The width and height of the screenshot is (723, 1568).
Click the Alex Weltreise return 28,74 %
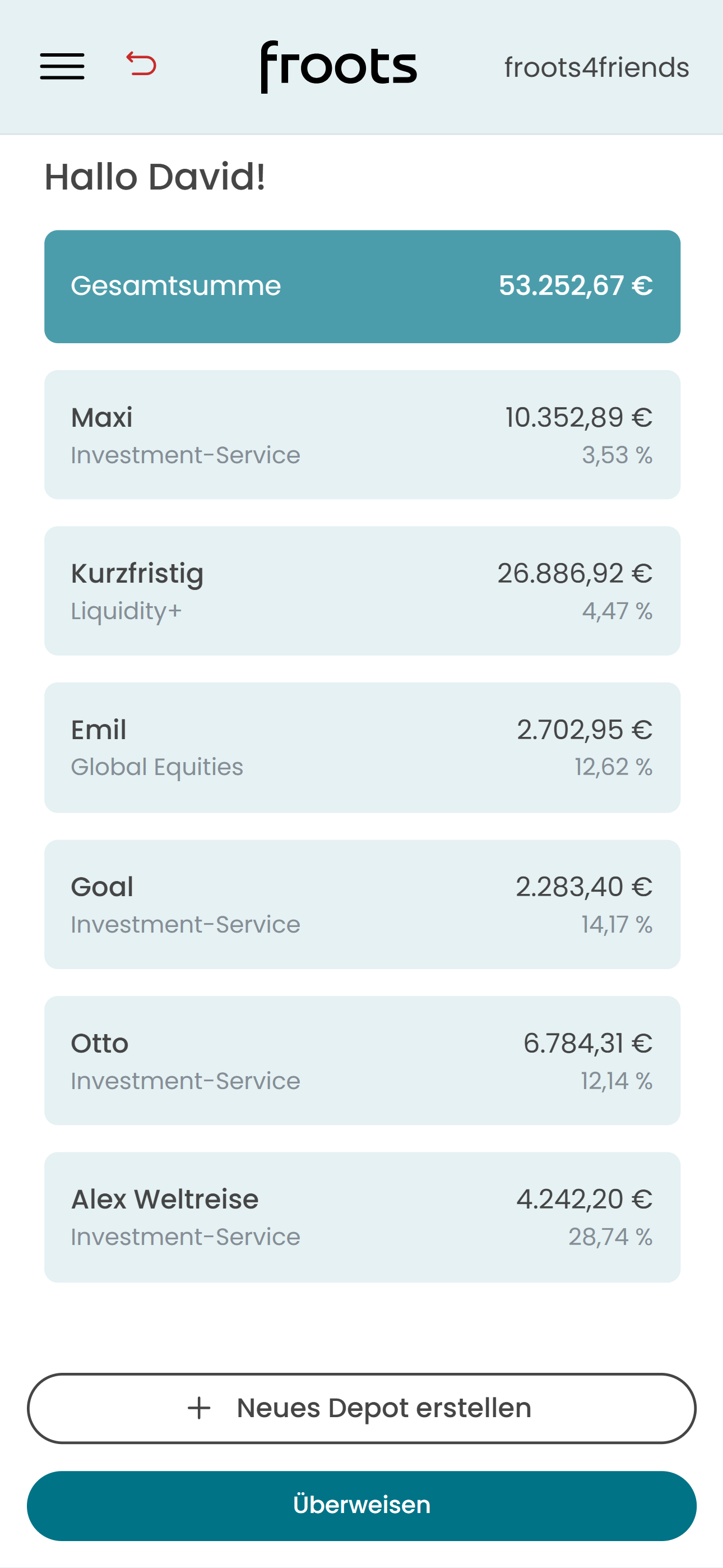[x=610, y=1237]
